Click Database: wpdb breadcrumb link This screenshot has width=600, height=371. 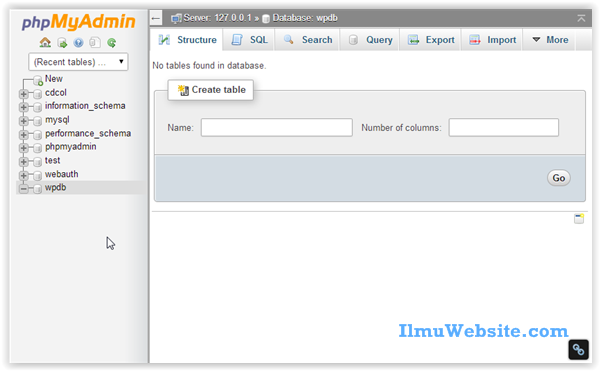coord(305,18)
